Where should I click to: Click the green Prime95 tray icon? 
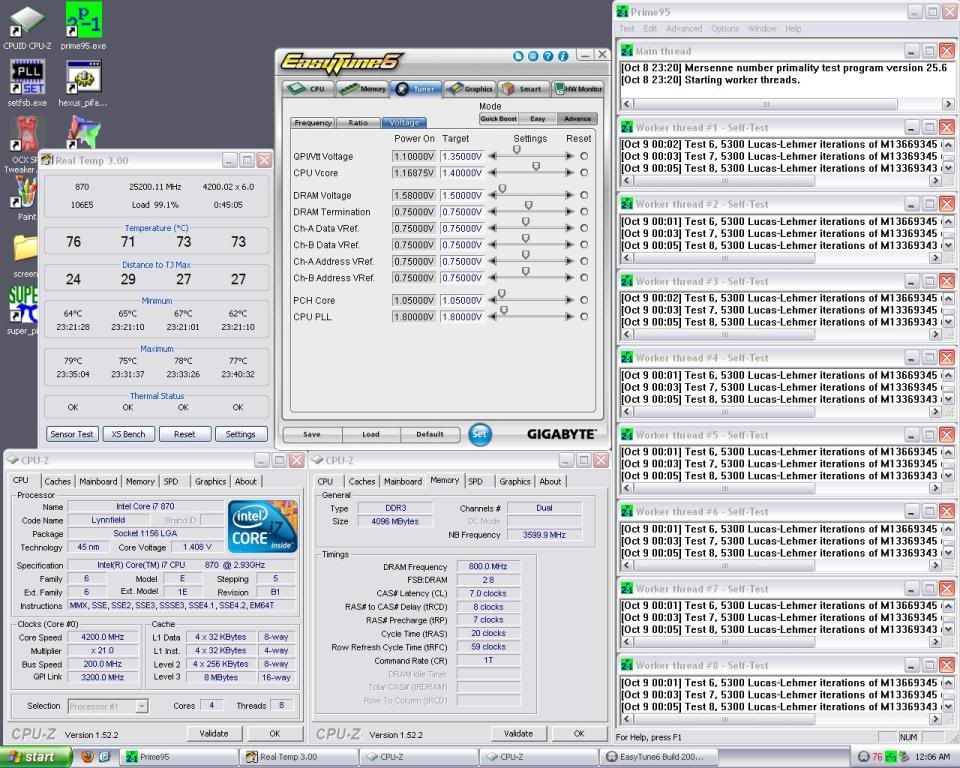[890, 757]
